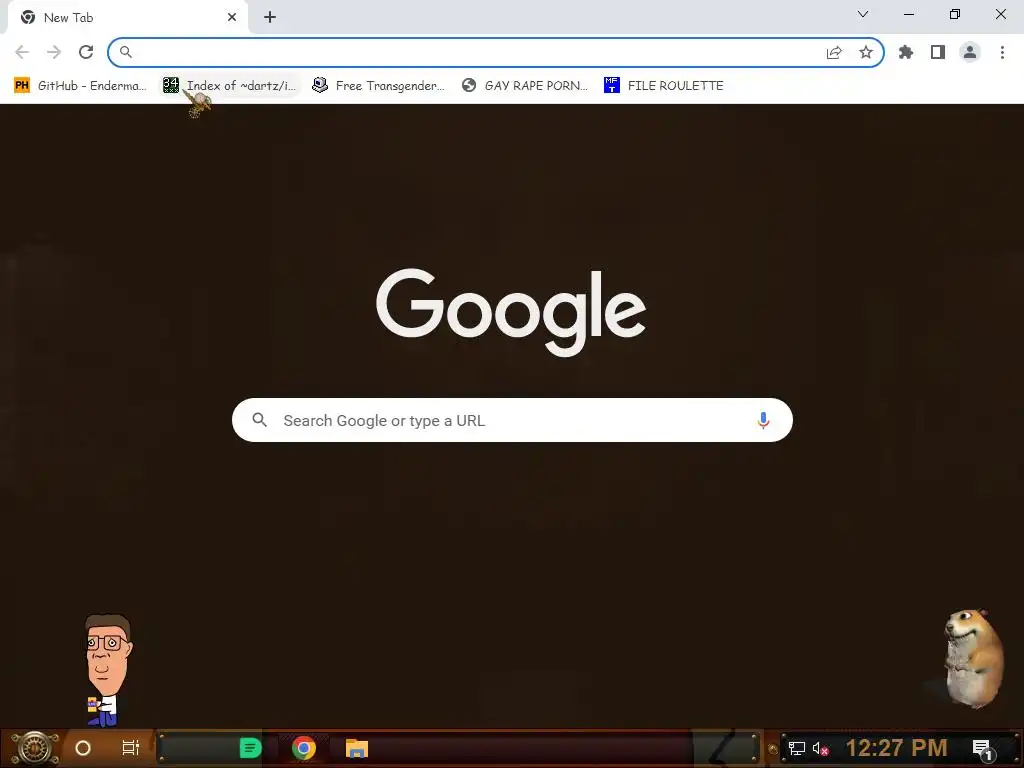Open the Extensions puzzle icon
This screenshot has width=1024, height=768.
tap(906, 52)
